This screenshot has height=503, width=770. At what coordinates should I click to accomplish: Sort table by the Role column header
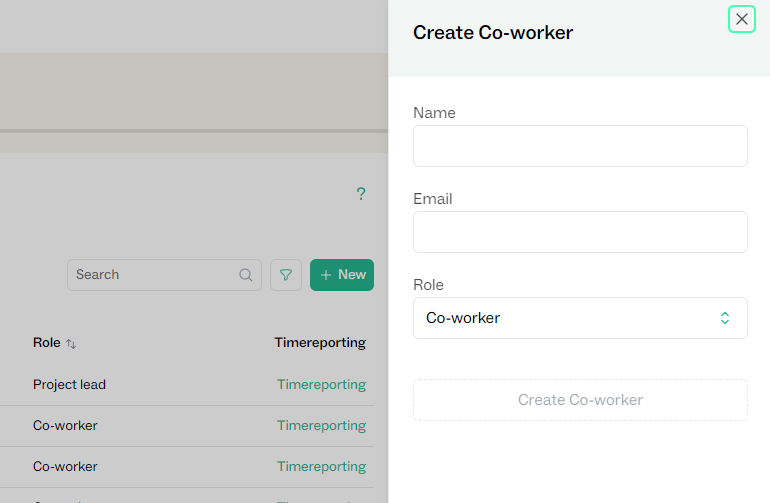(46, 342)
